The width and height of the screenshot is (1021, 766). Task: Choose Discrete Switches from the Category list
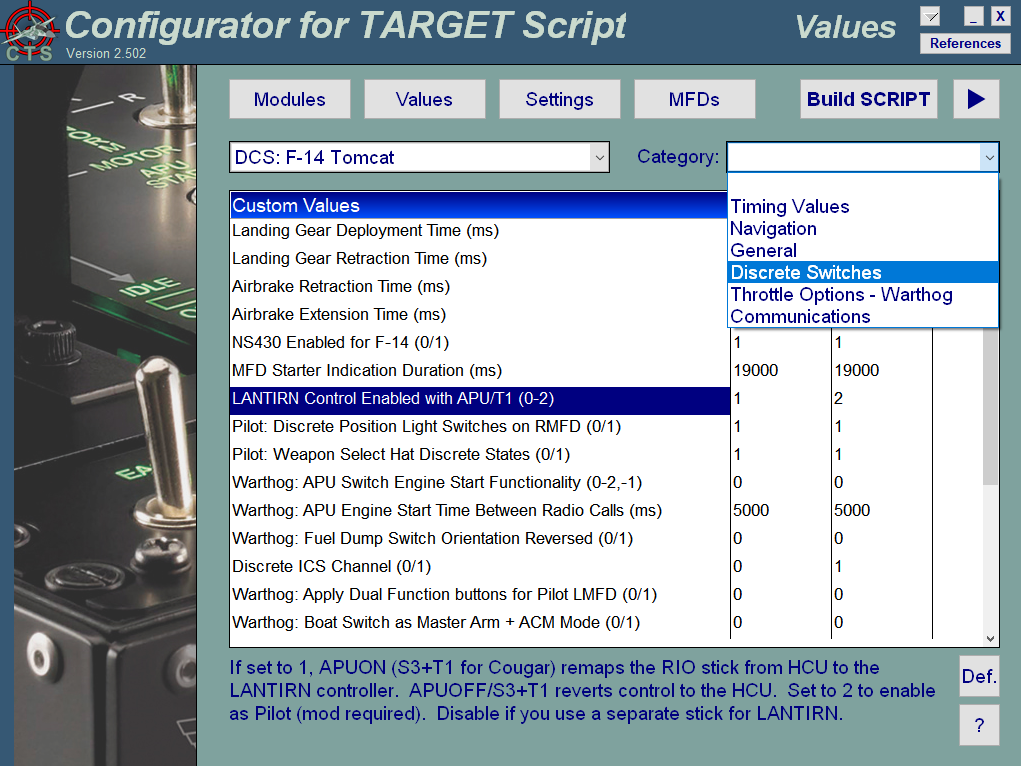(x=806, y=273)
